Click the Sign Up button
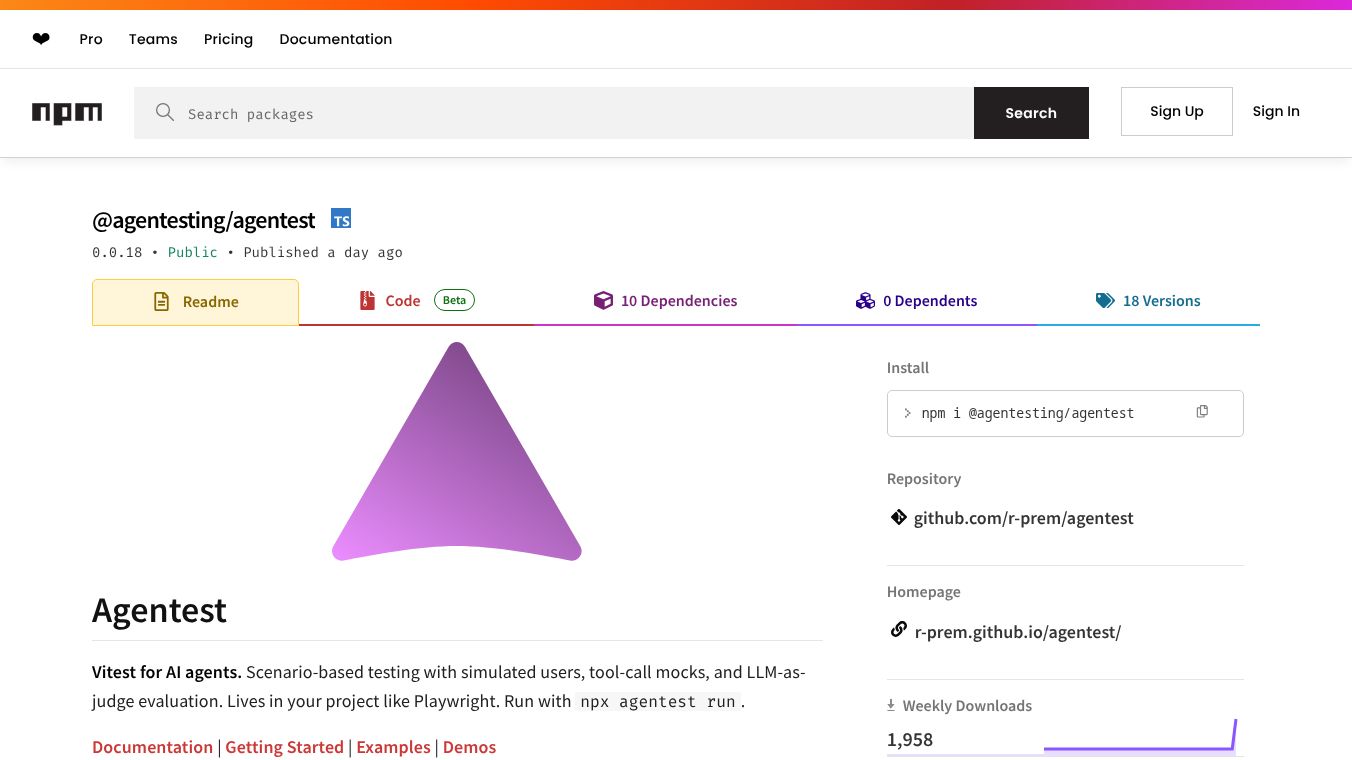The image size is (1352, 760). (1176, 111)
